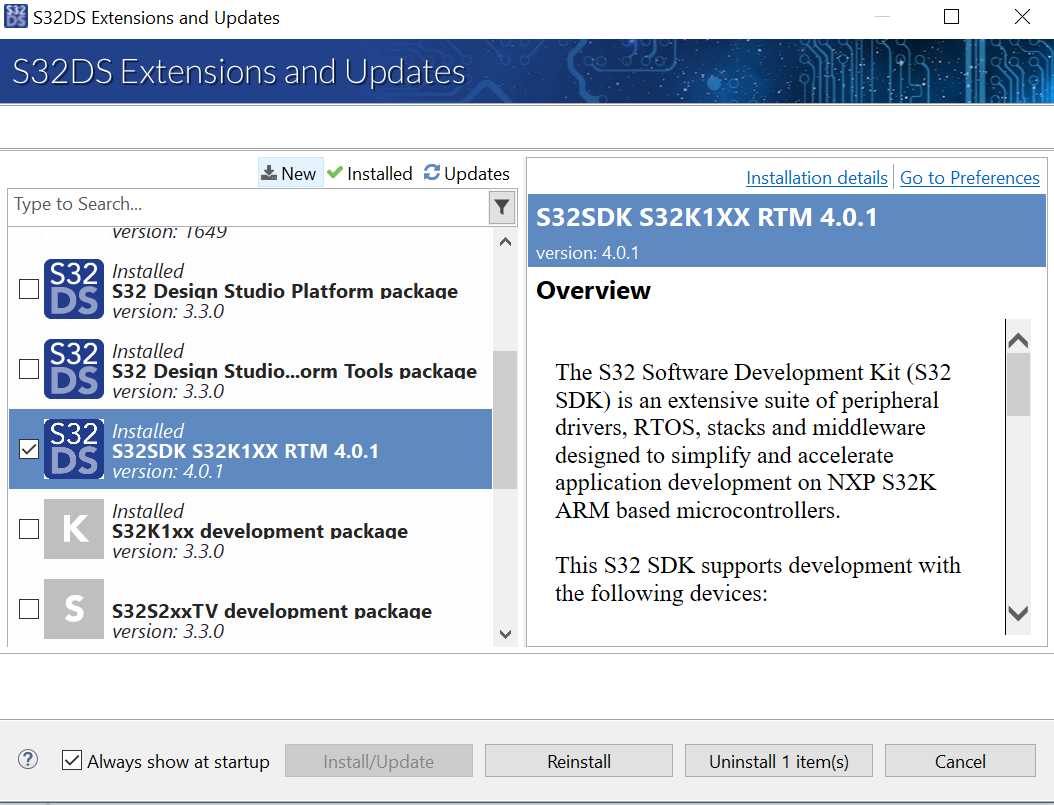
Task: Click the S32SDK S32K1XX RTM icon
Action: point(74,450)
